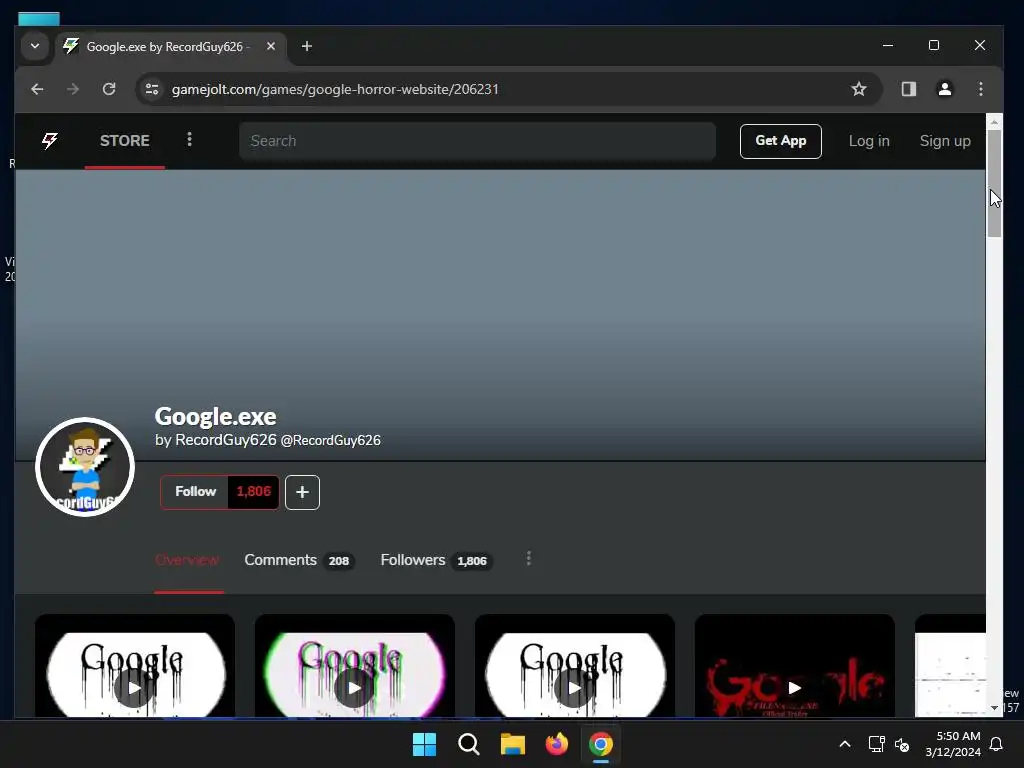Open the Chrome three-dot menu

(980, 89)
